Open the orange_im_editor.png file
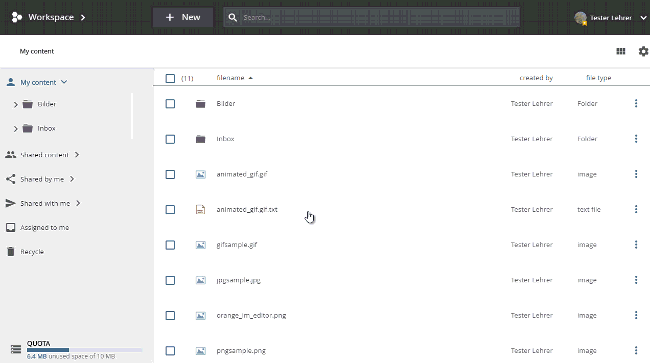Viewport: 650px width, 363px height. [x=251, y=315]
